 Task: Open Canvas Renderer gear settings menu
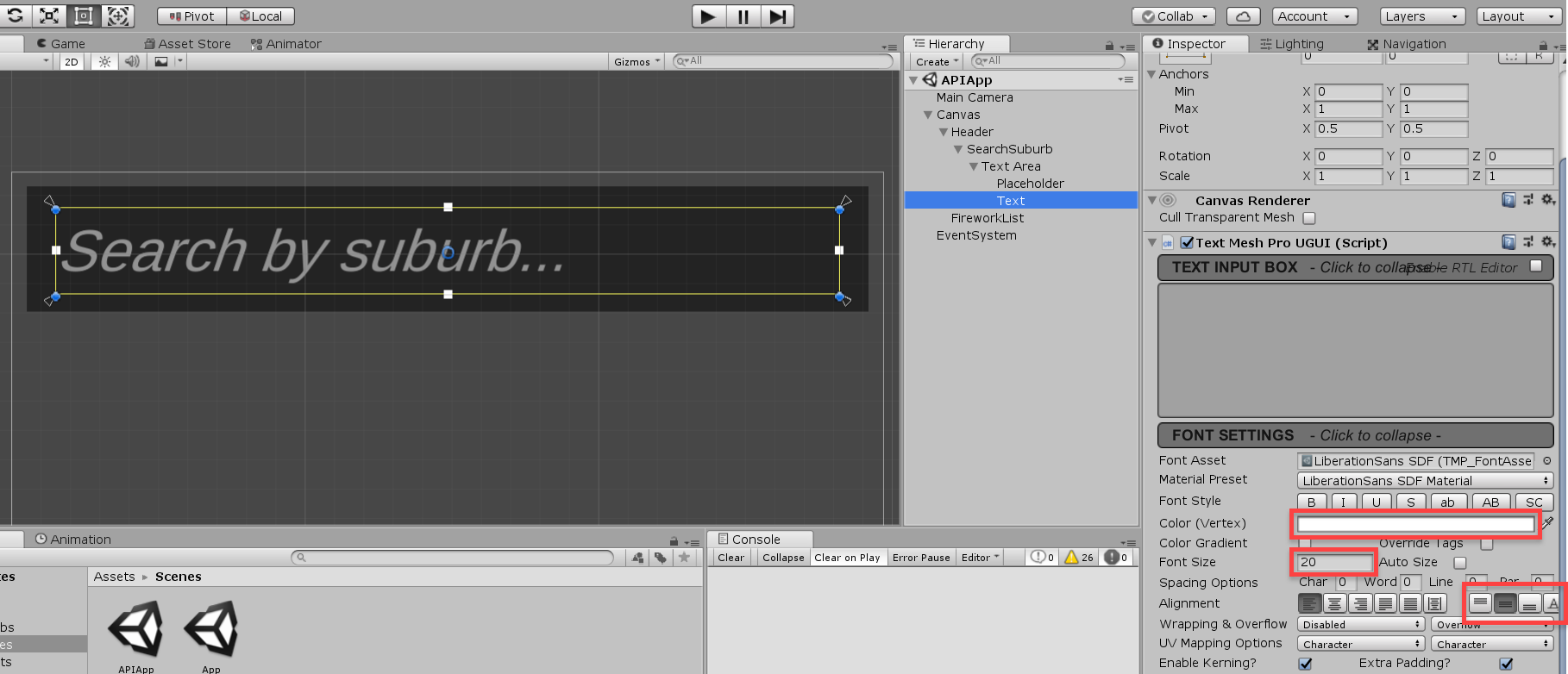click(x=1548, y=200)
